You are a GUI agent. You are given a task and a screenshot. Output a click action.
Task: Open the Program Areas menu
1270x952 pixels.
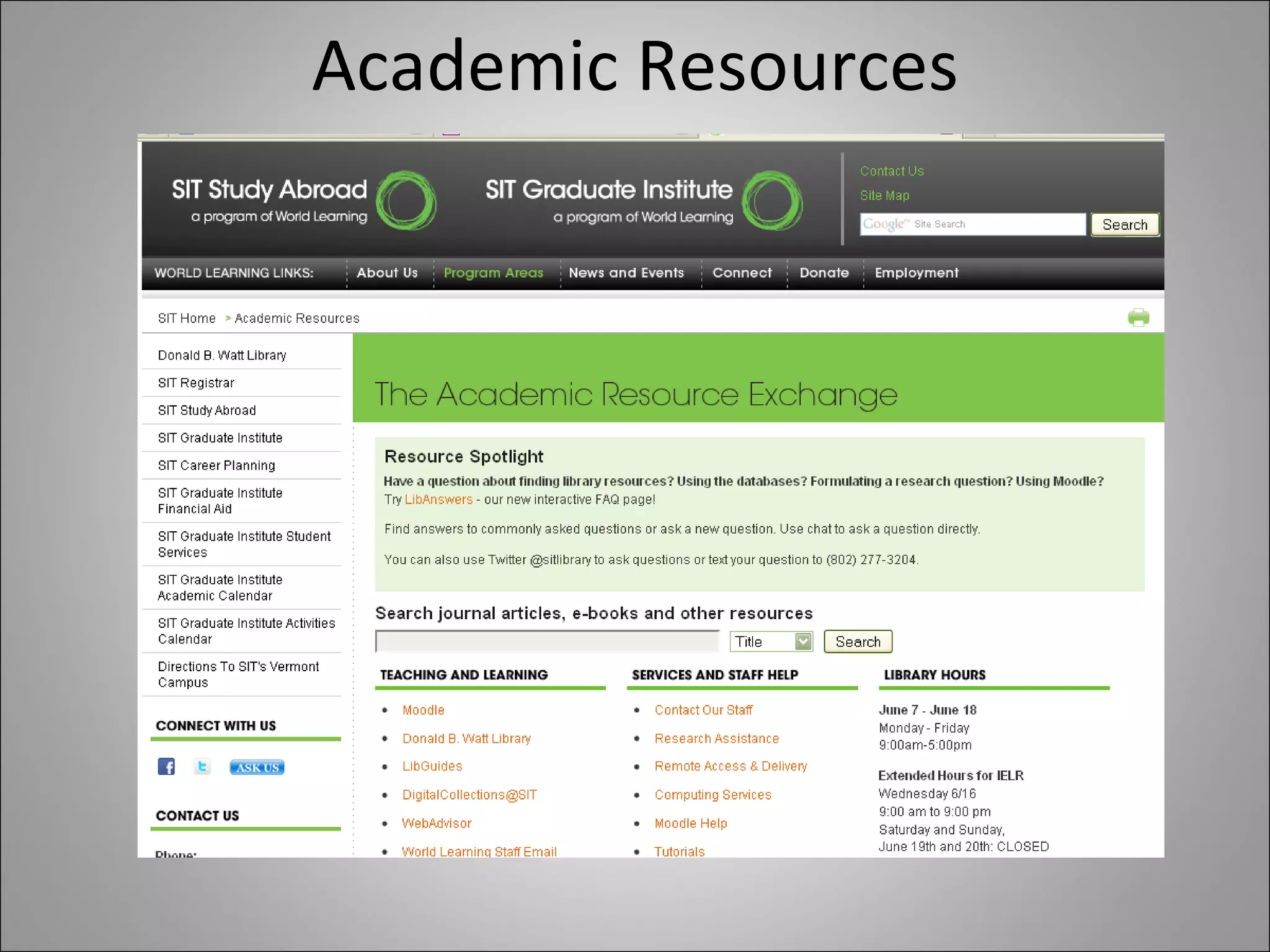[x=493, y=273]
